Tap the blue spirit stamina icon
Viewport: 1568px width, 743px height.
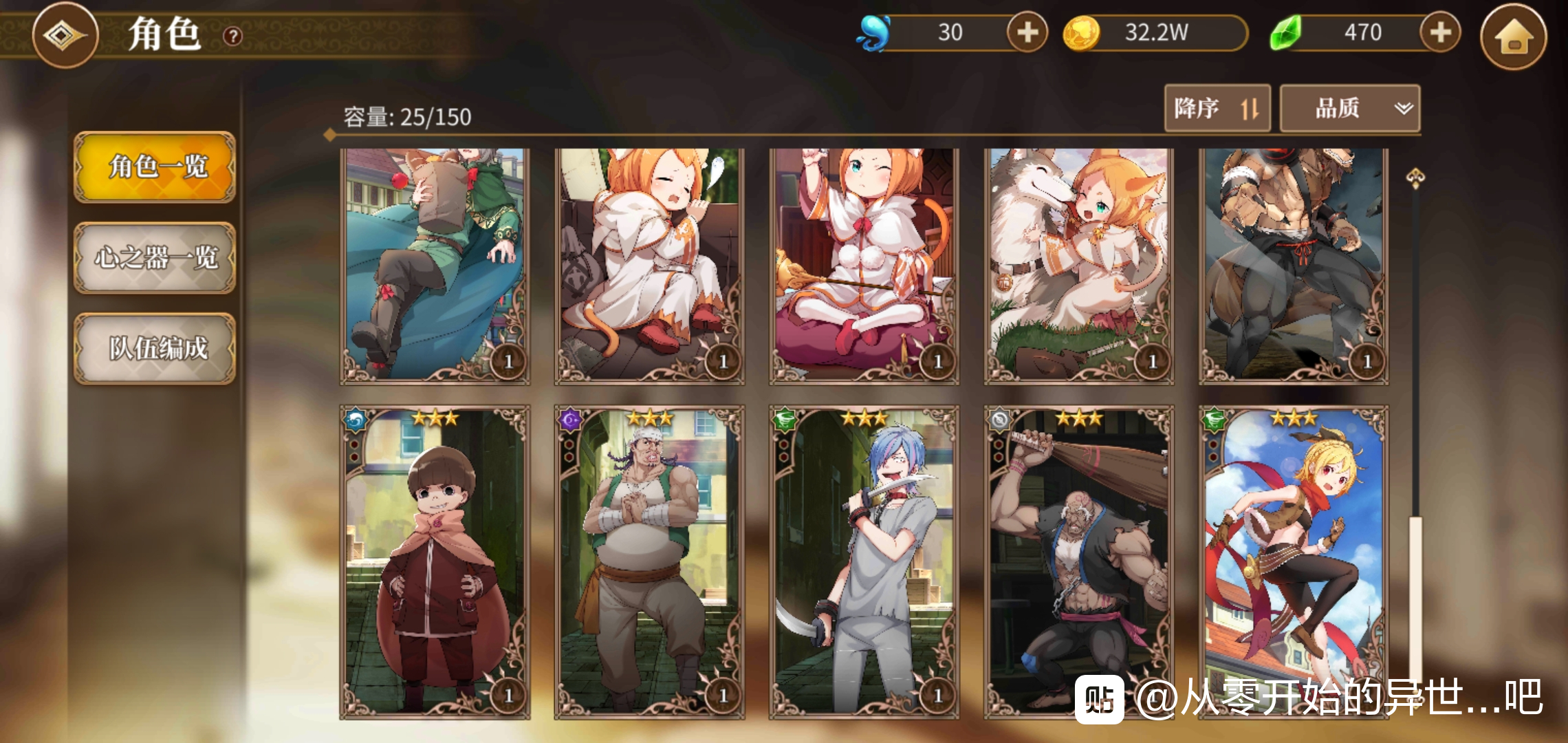[874, 33]
